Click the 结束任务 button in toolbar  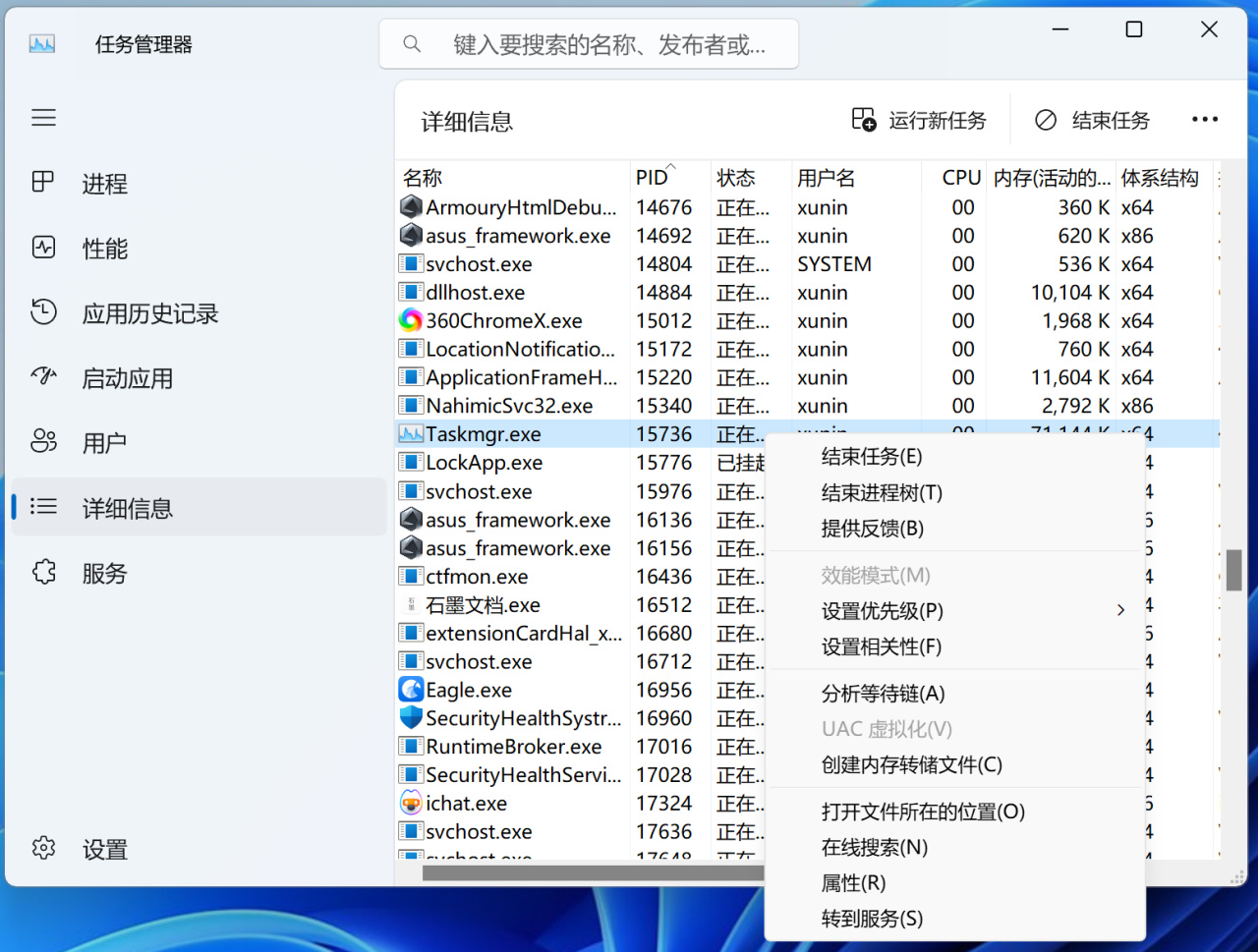tap(1093, 119)
